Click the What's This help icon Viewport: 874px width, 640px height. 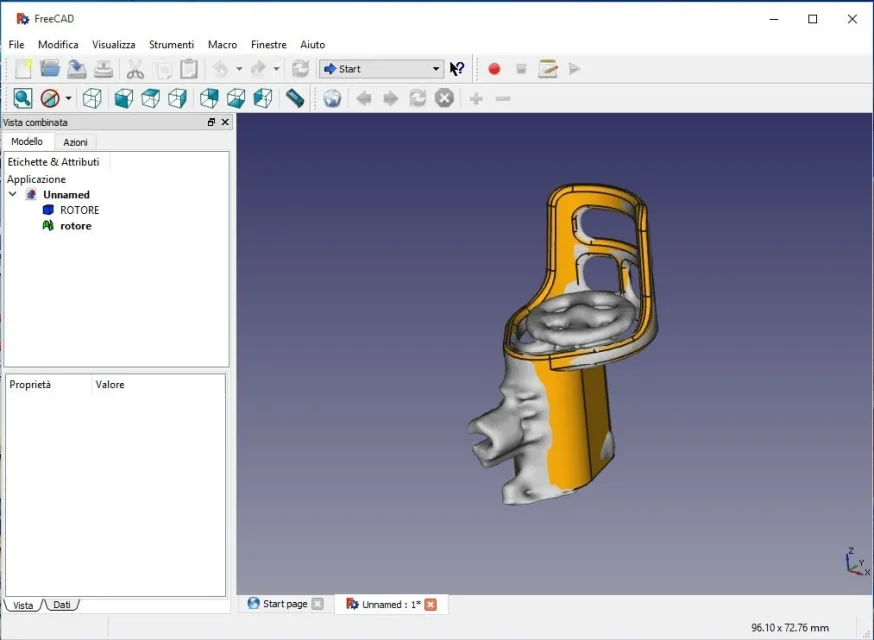(457, 69)
